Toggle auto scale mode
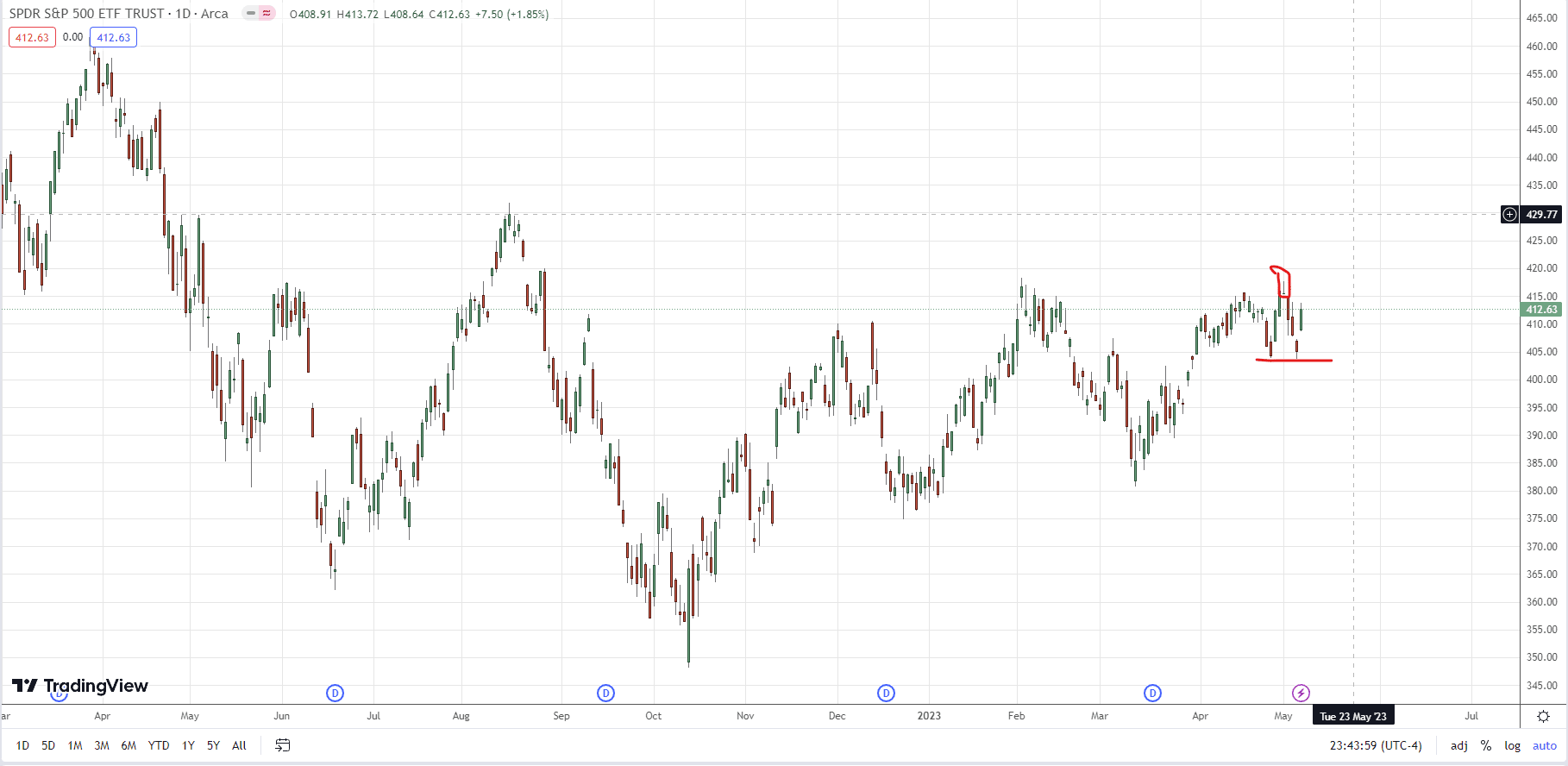1568x766 pixels. 1544,745
